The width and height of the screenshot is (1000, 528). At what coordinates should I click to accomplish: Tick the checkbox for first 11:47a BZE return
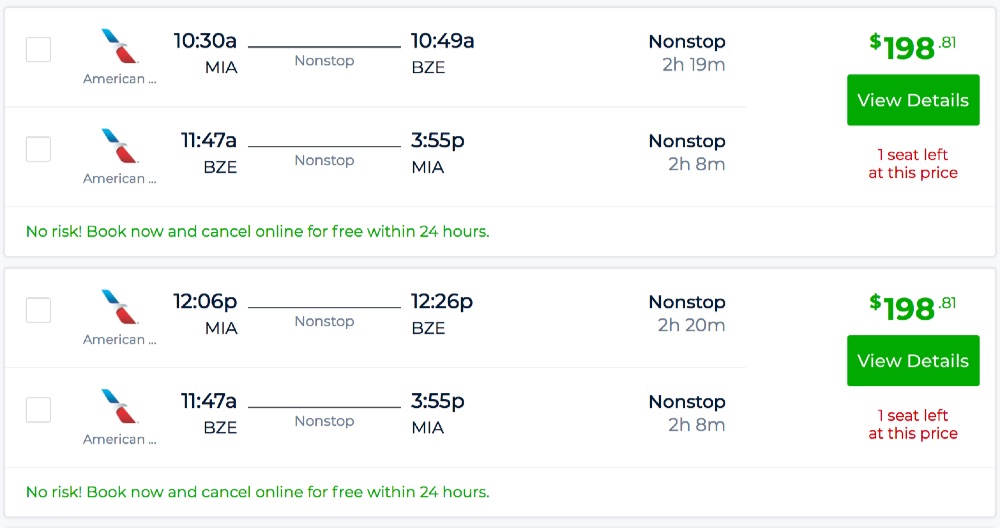point(38,149)
